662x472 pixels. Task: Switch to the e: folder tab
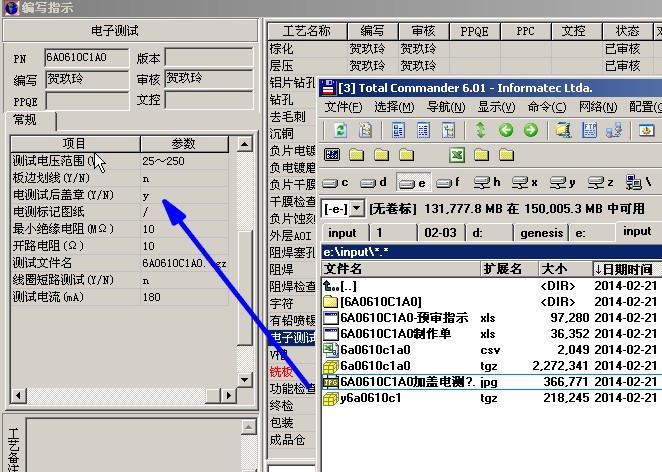pyautogui.click(x=592, y=233)
